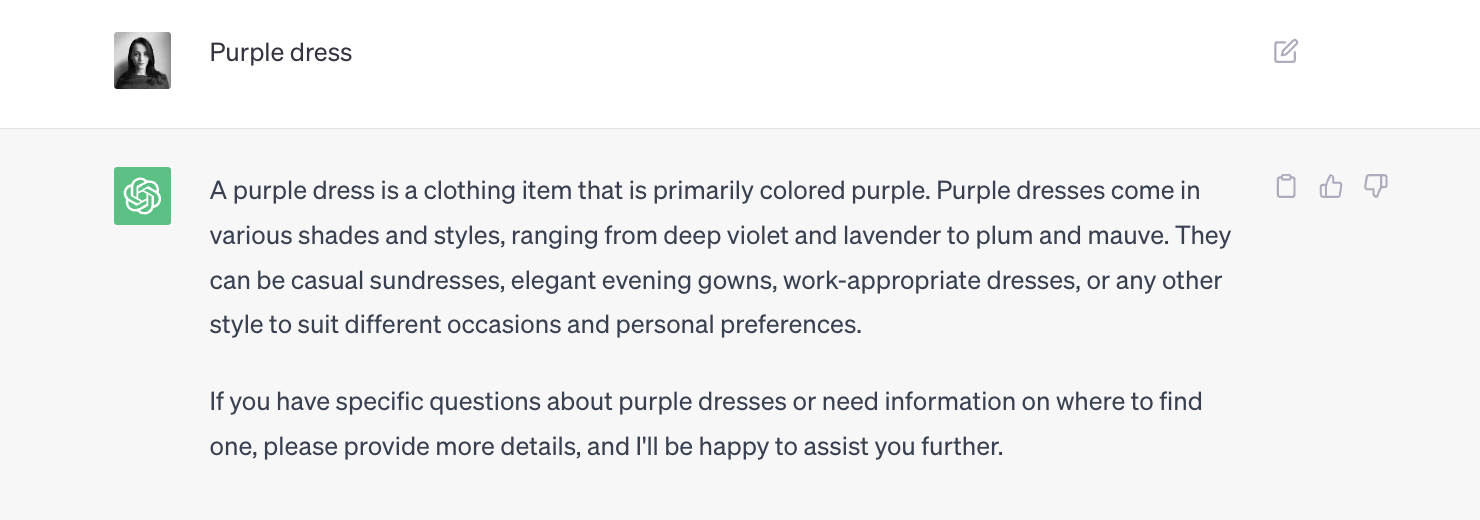This screenshot has width=1480, height=520.
Task: Click the "Purple dress" prompt text
Action: point(281,52)
